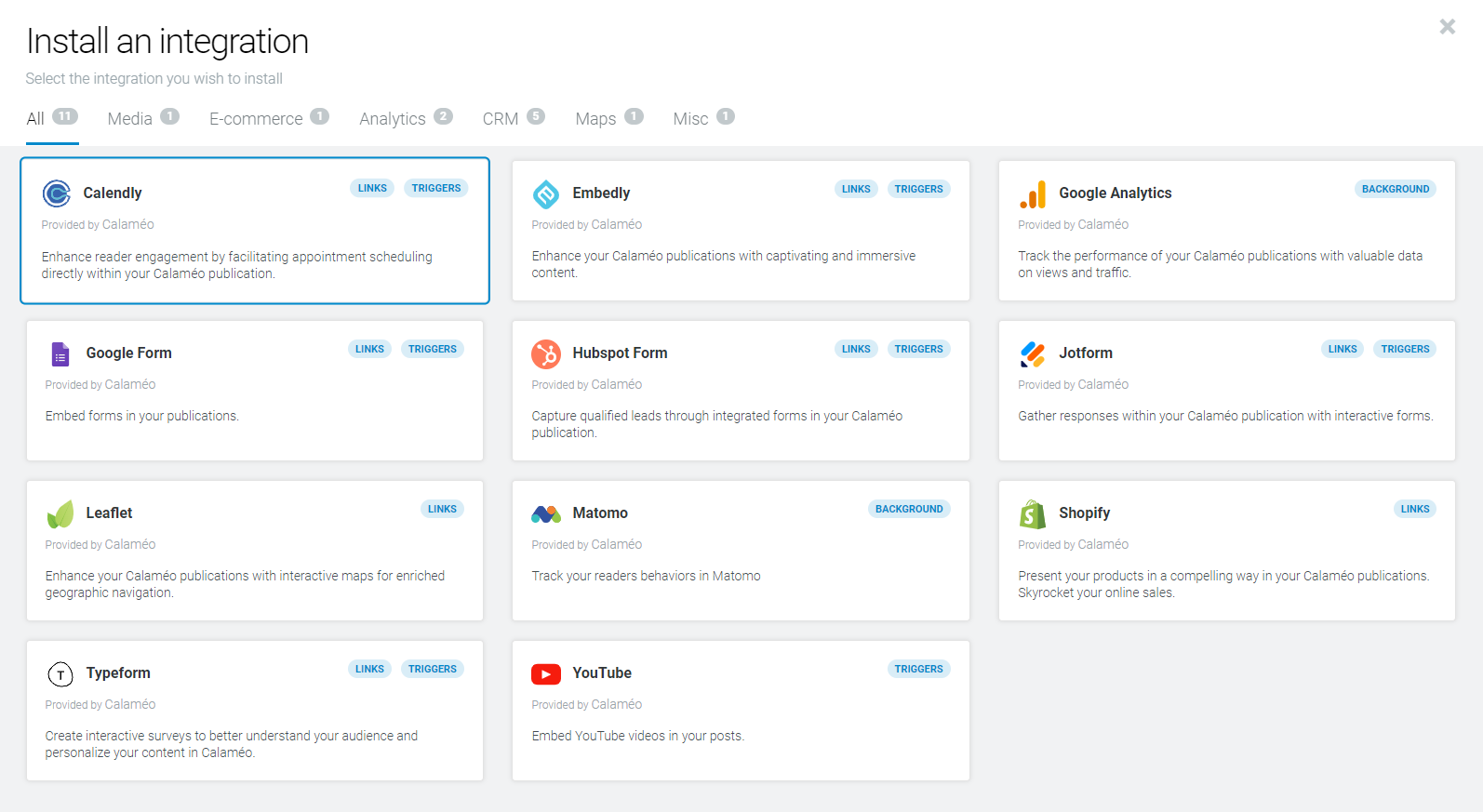Close the Install an integration dialog

point(1447,27)
